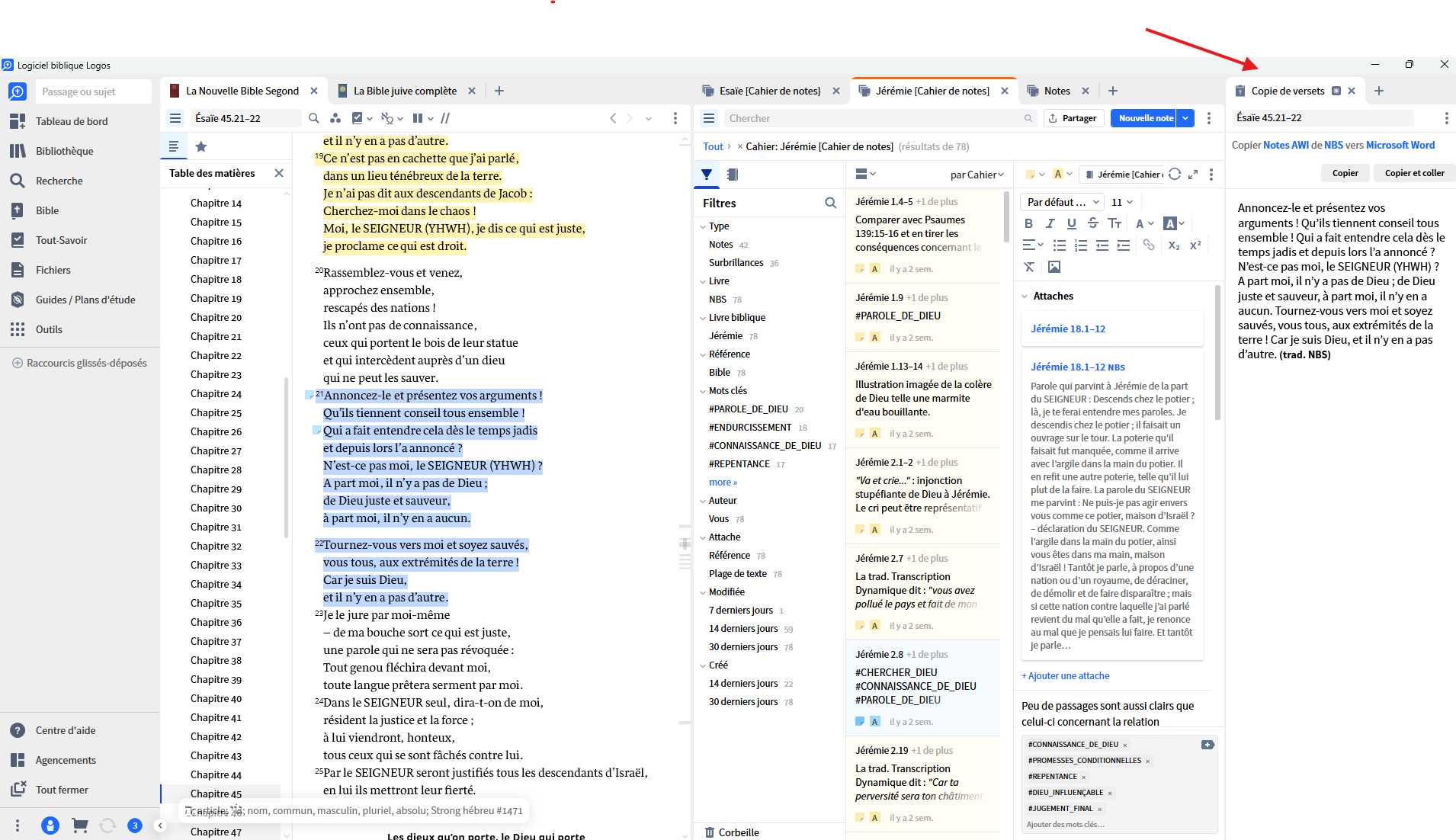Screen dimensions: 1456x840
Task: Collapse the Mots clés filter group
Action: (703, 391)
